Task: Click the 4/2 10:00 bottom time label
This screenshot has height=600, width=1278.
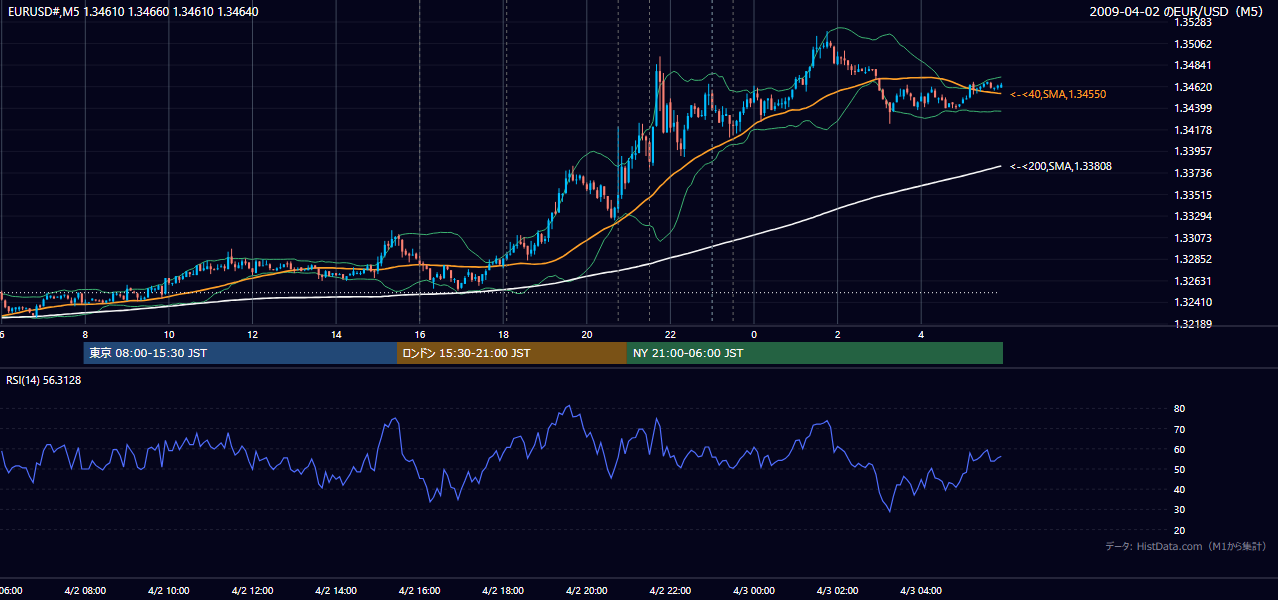Action: pyautogui.click(x=168, y=591)
